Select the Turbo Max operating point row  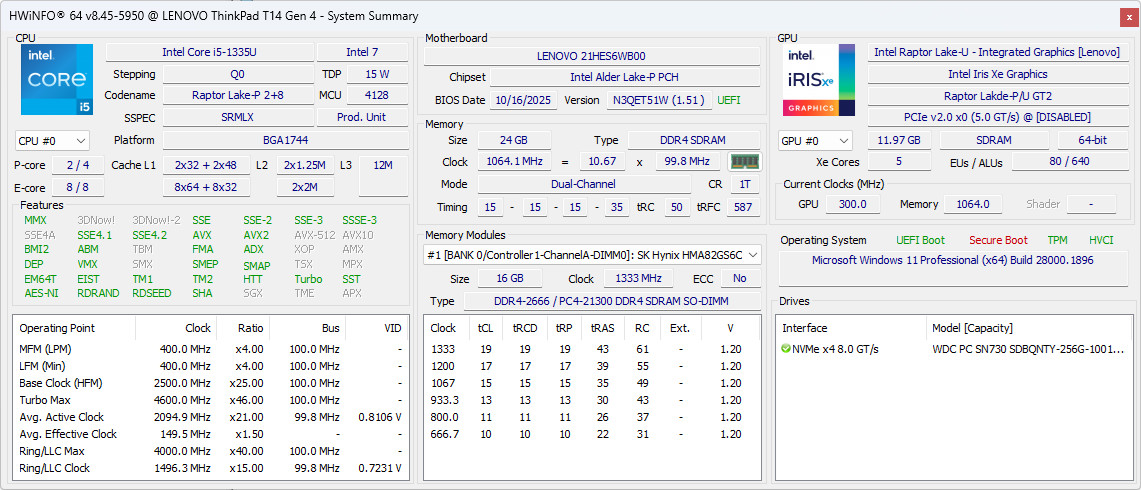211,400
